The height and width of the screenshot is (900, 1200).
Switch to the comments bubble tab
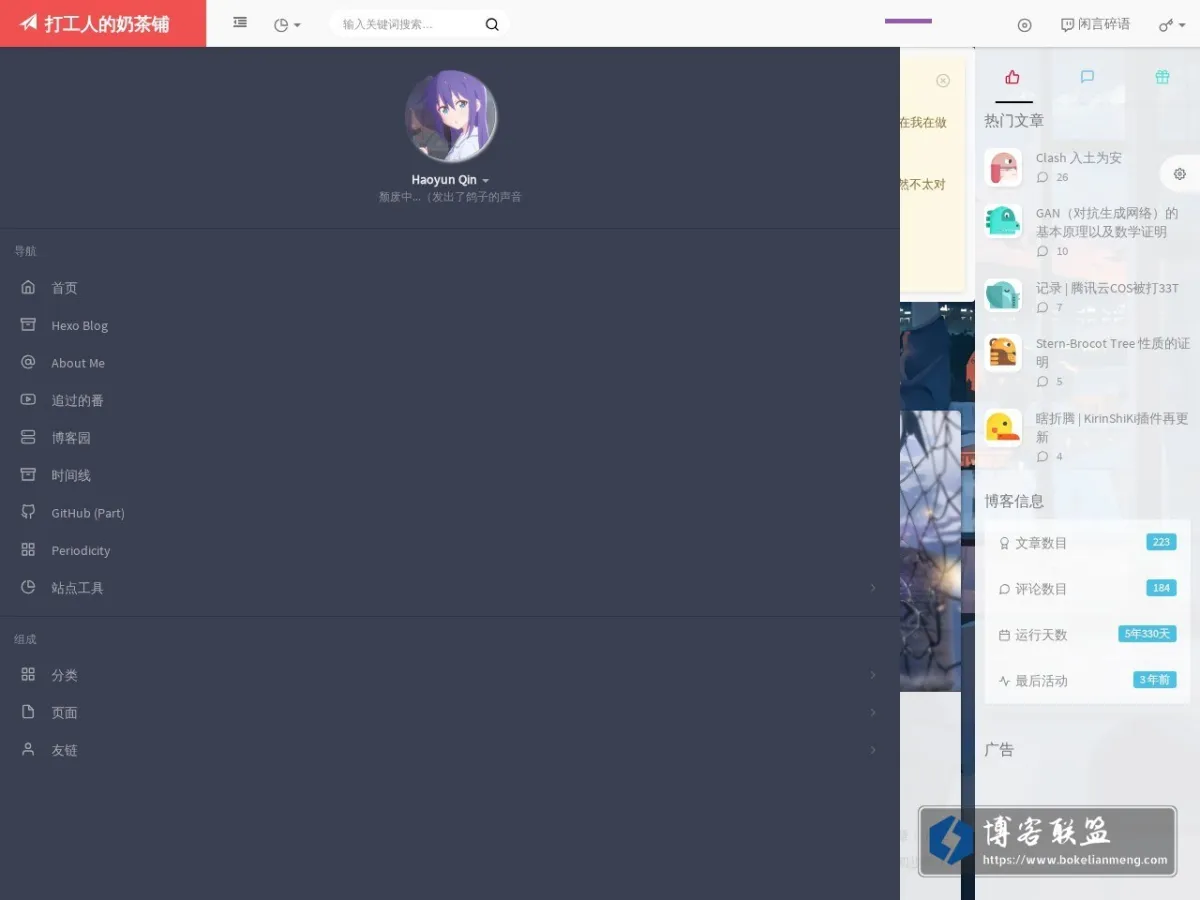[x=1088, y=77]
